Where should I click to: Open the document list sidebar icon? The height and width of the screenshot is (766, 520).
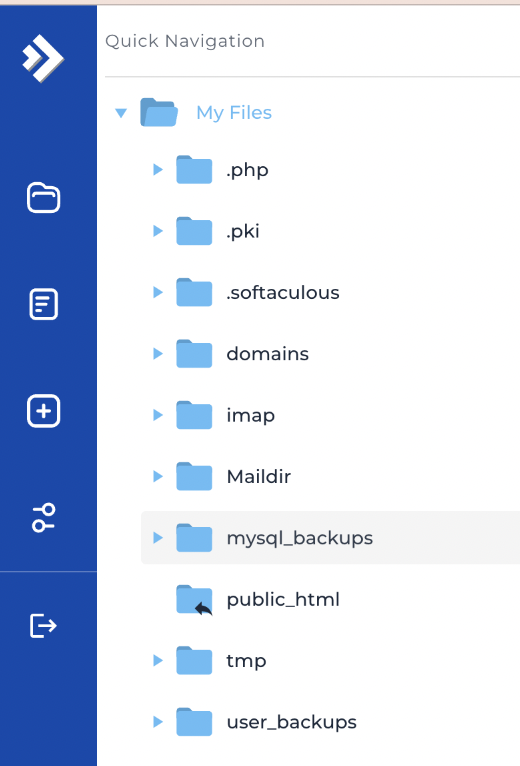tap(43, 304)
